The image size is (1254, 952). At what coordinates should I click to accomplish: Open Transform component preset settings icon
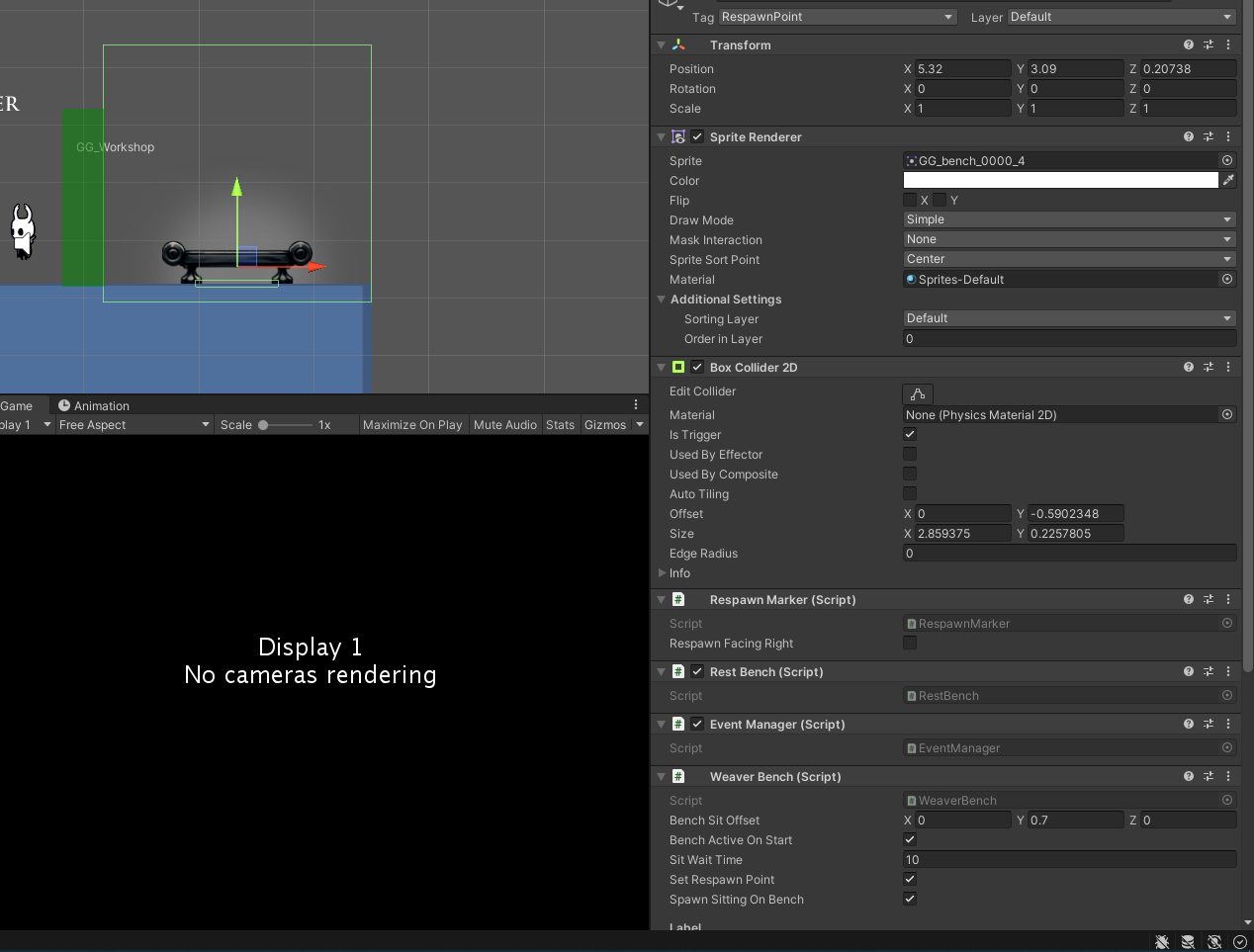[1208, 44]
